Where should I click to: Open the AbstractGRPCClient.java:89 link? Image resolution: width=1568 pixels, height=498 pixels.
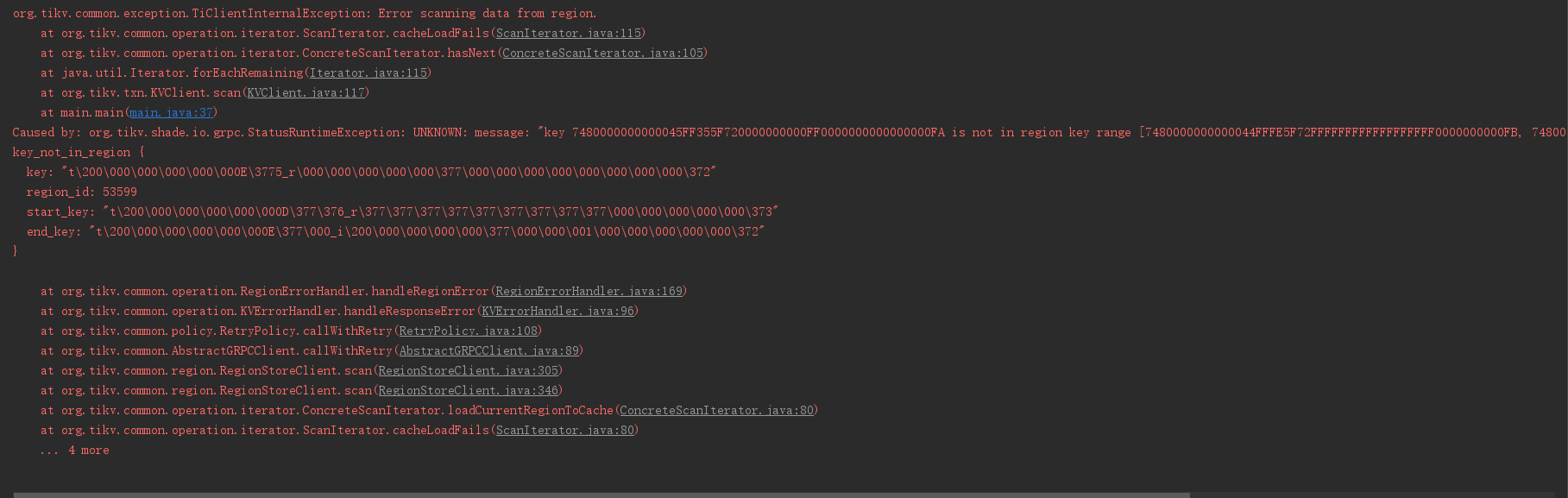click(488, 350)
